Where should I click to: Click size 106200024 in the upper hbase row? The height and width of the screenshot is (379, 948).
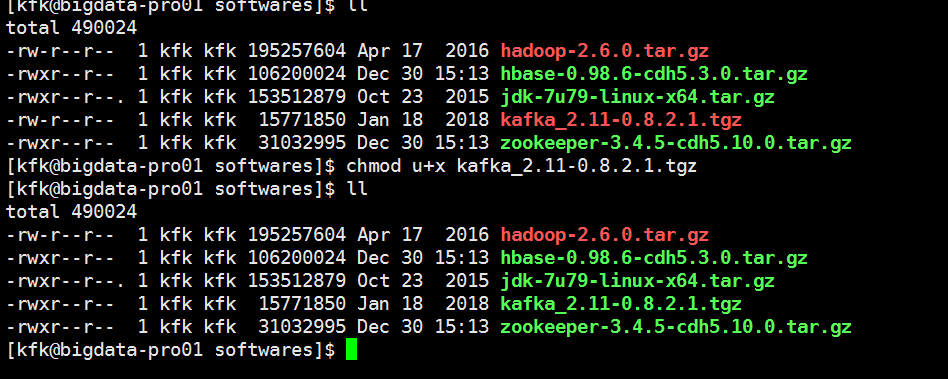click(296, 74)
